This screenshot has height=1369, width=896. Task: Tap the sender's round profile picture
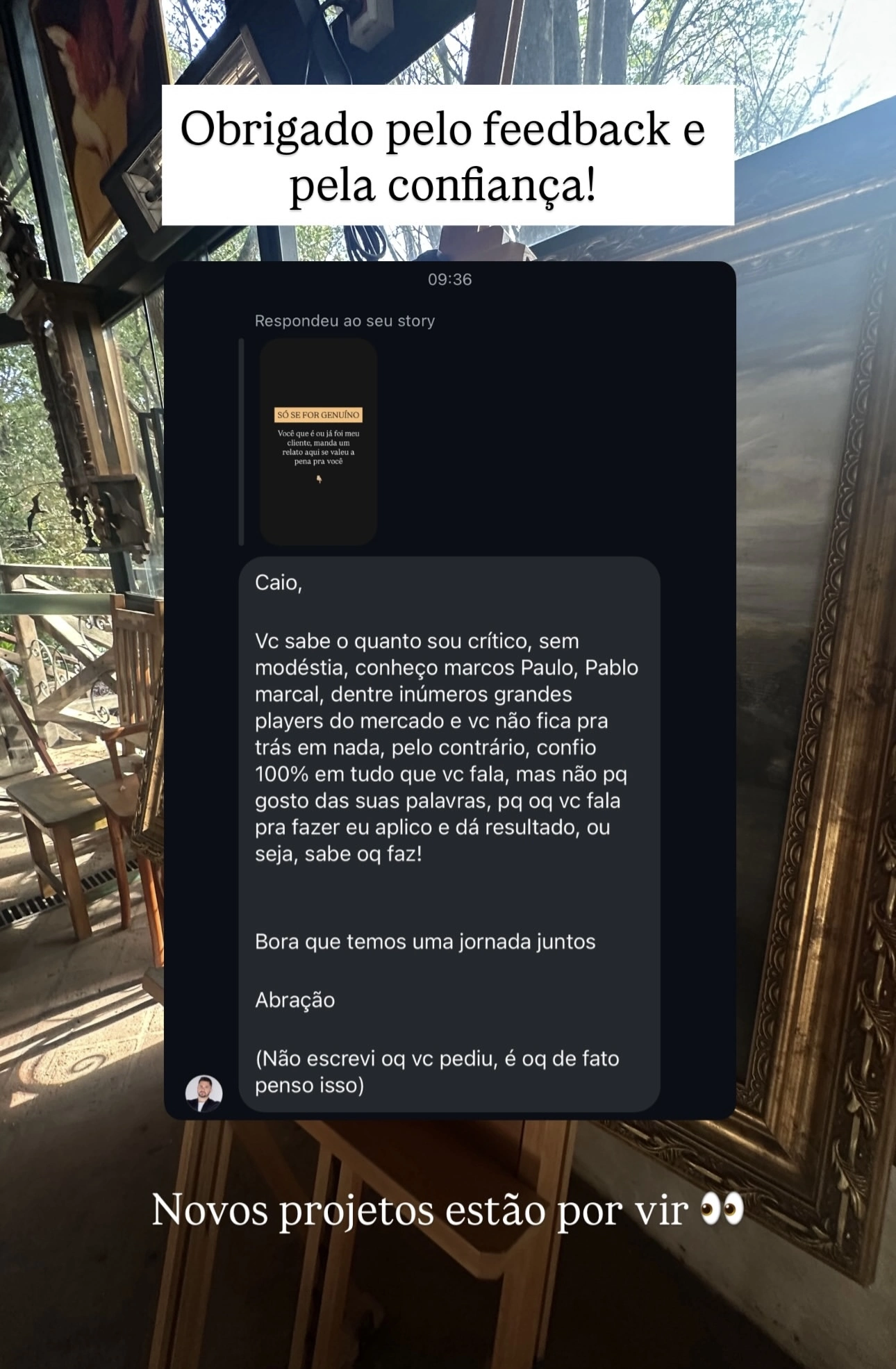[x=204, y=1094]
